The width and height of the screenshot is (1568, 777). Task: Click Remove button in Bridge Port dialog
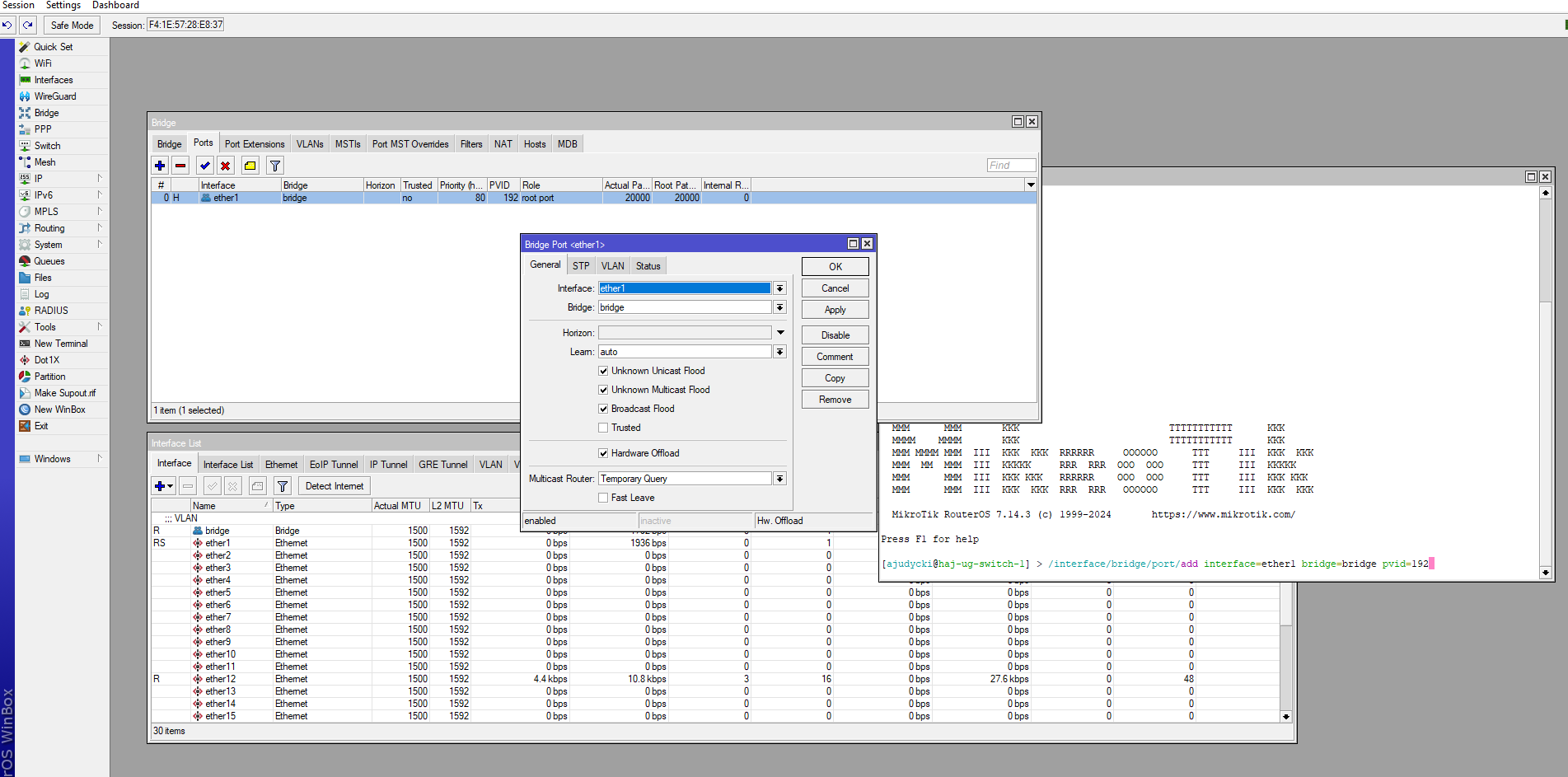click(835, 400)
